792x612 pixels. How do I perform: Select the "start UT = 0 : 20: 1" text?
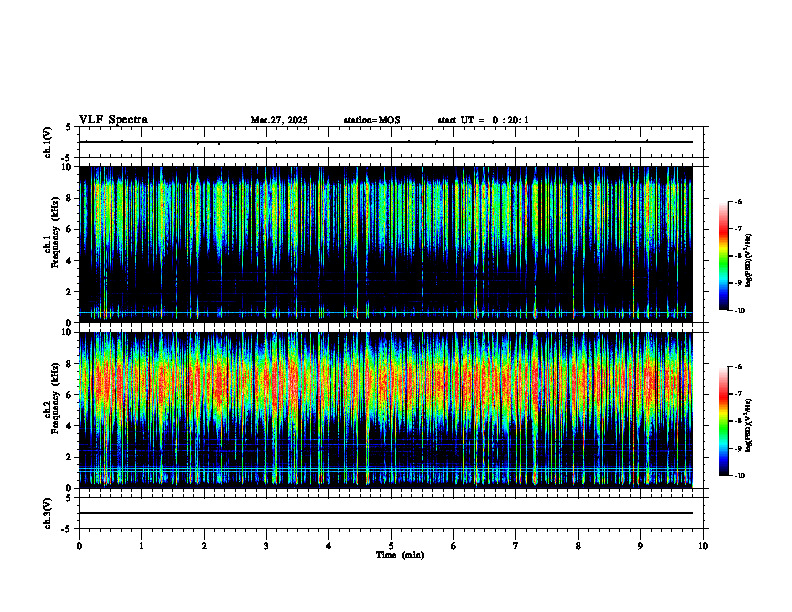[483, 120]
